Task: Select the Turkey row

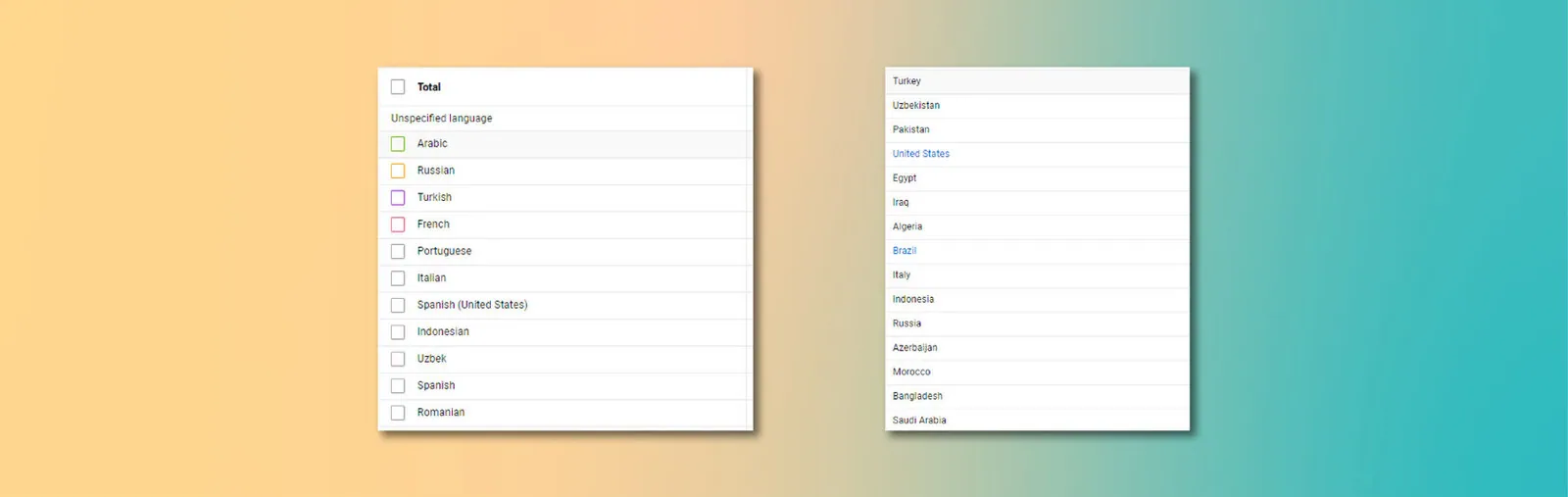Action: (x=1037, y=81)
